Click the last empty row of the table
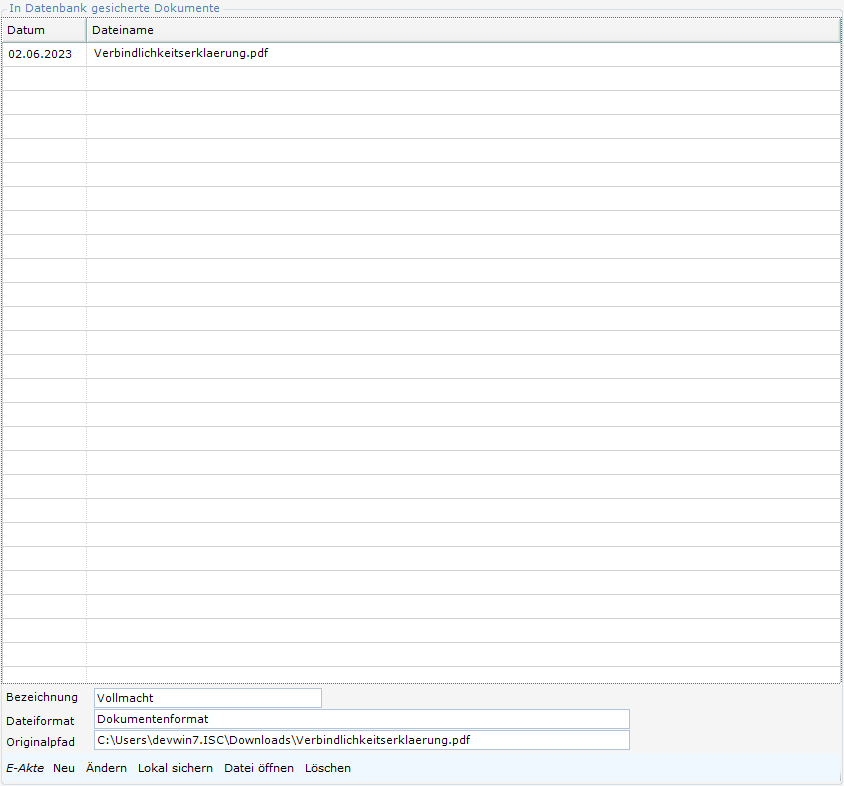The height and width of the screenshot is (786, 844). click(x=421, y=675)
